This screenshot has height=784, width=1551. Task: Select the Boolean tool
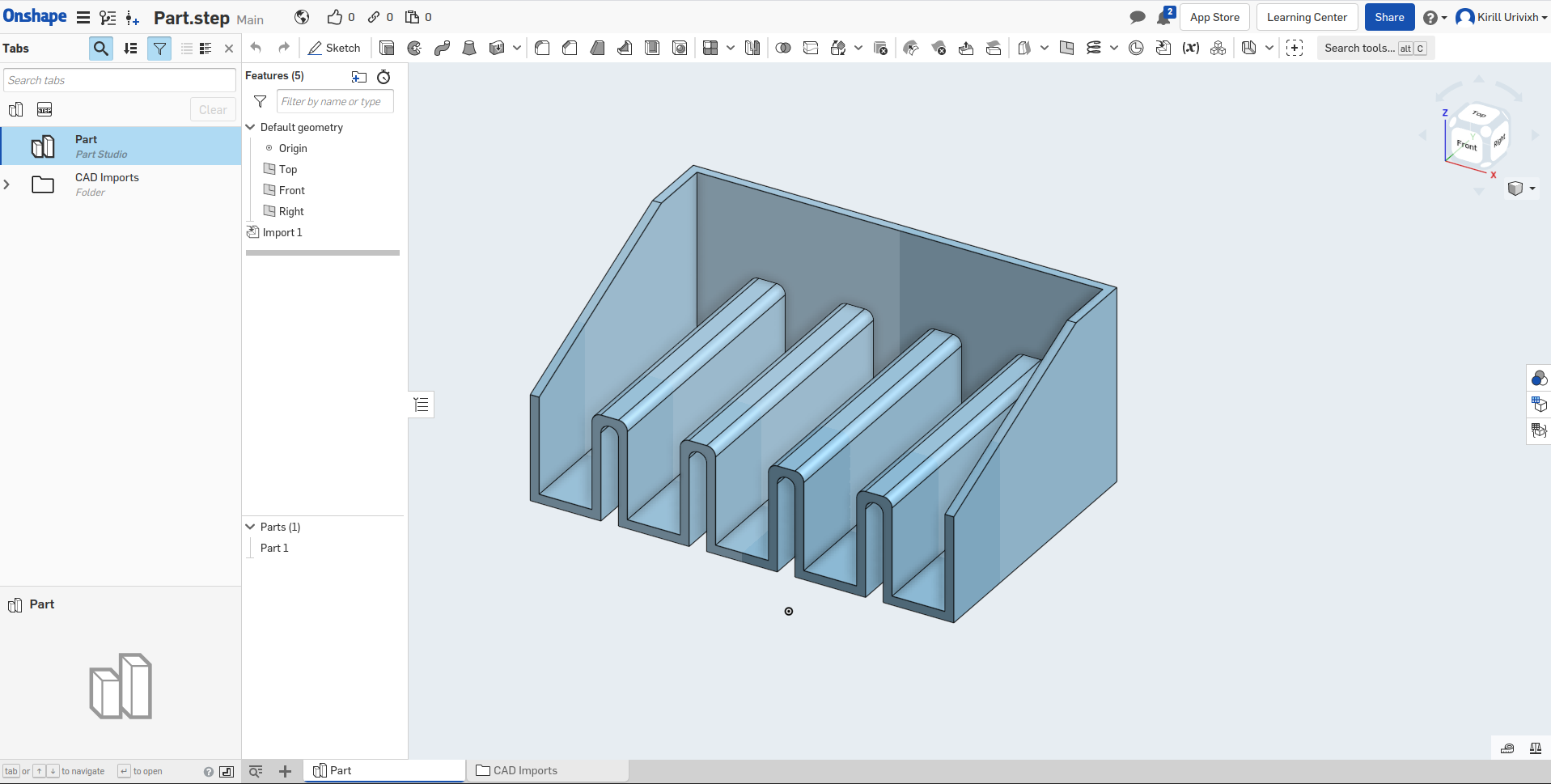(x=783, y=49)
